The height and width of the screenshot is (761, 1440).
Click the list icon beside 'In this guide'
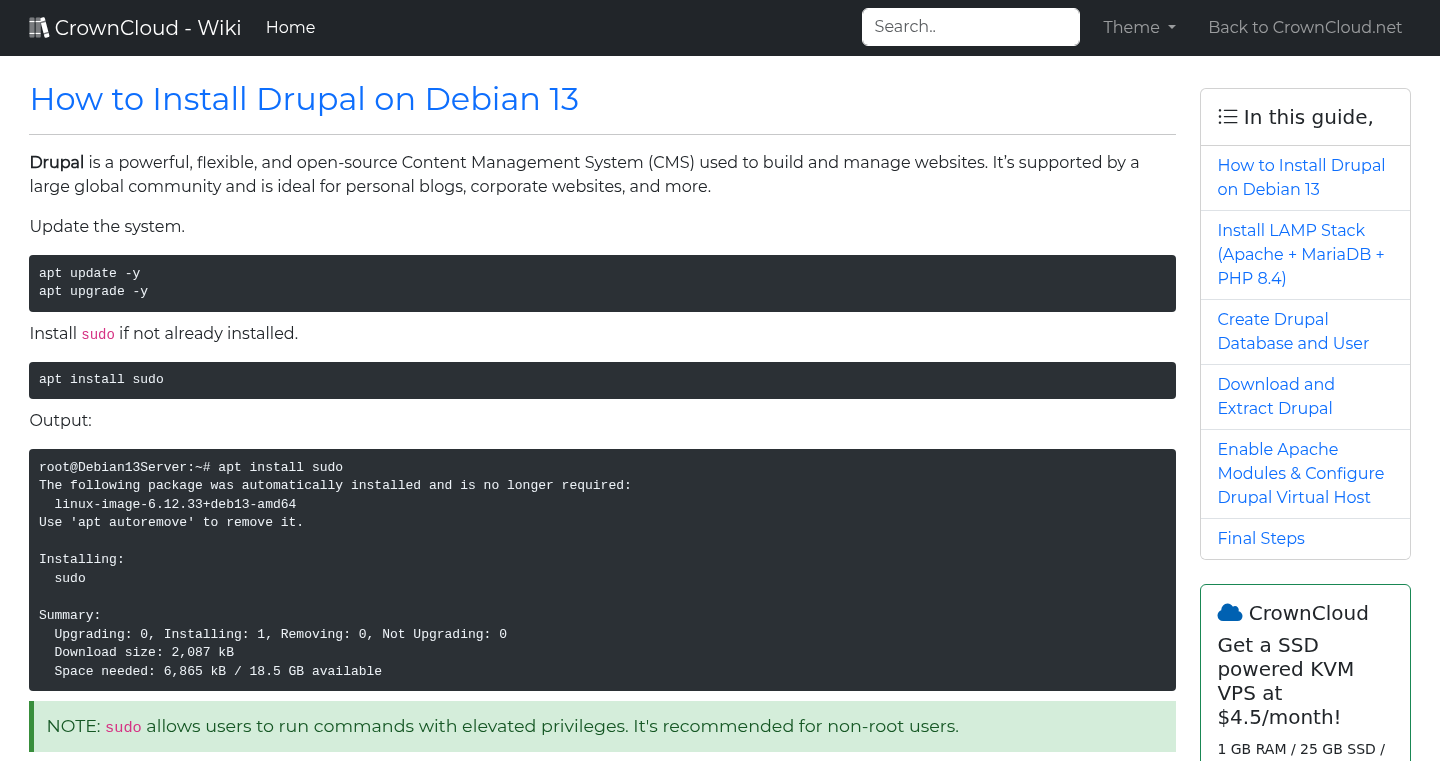pos(1227,116)
